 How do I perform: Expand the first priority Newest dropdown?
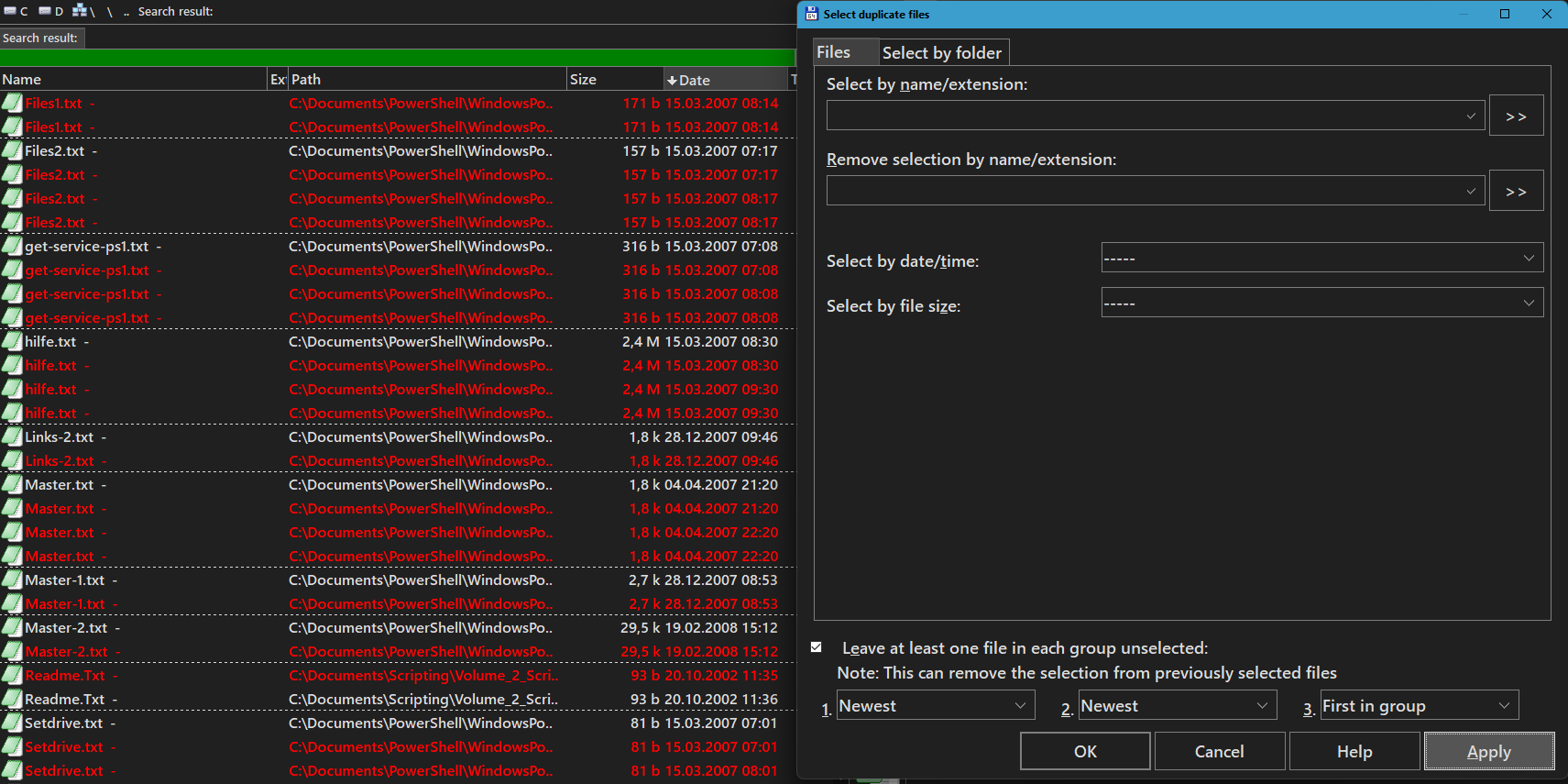(935, 705)
